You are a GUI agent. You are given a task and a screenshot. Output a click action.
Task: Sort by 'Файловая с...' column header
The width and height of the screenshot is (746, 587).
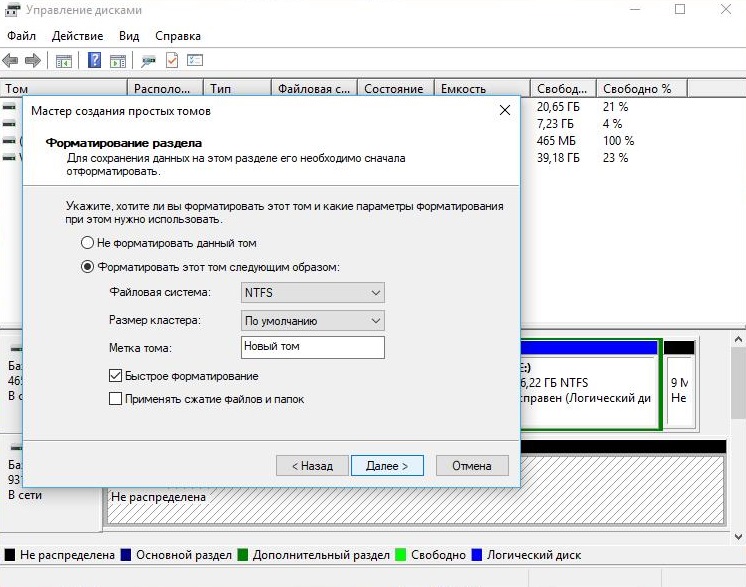[x=314, y=89]
